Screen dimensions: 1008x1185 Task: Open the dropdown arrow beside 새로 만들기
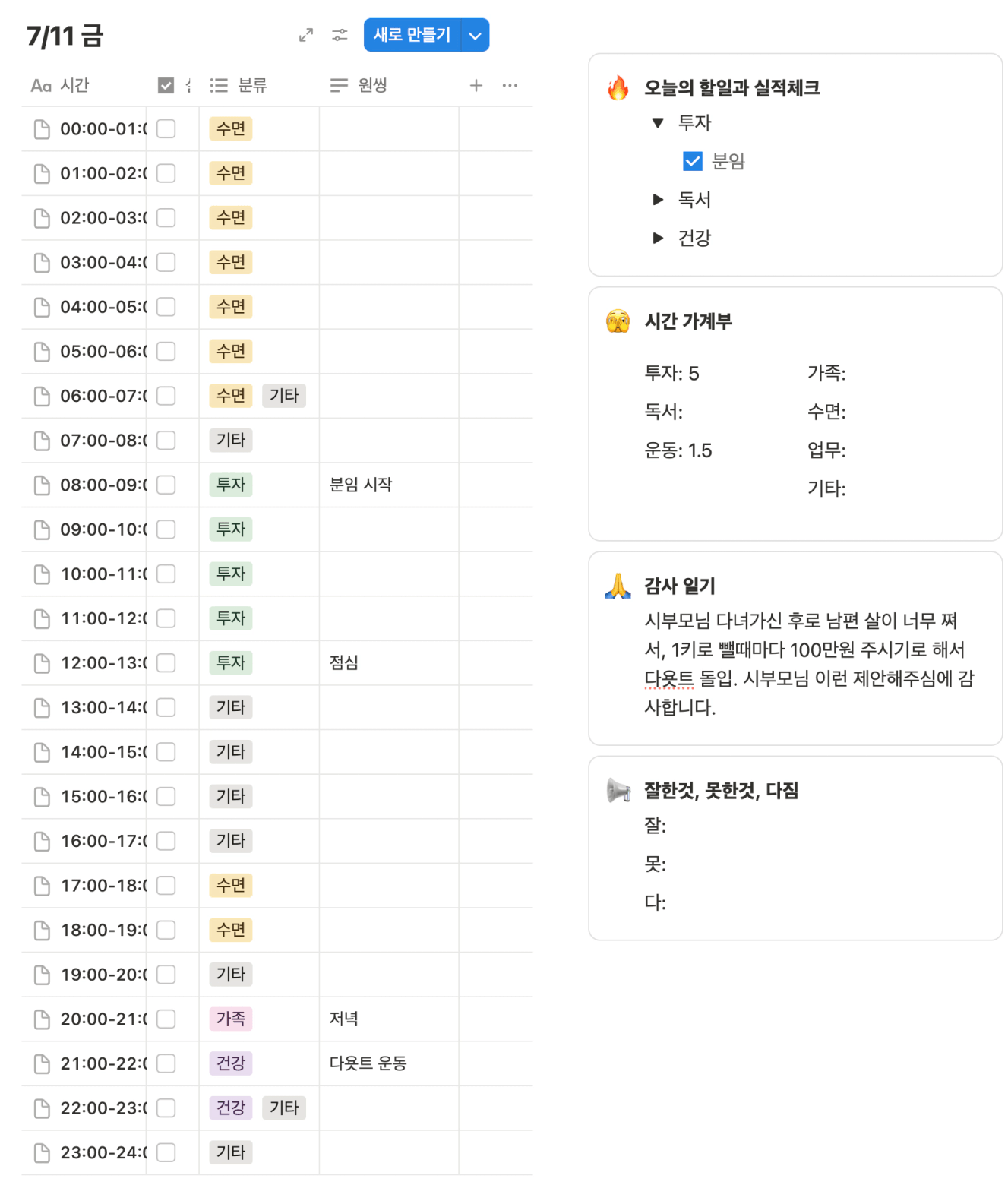(476, 36)
